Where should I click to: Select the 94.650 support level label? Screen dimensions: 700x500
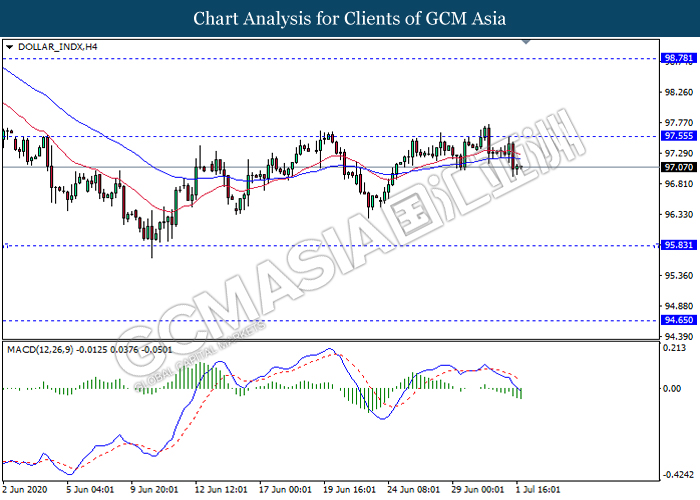coord(678,320)
